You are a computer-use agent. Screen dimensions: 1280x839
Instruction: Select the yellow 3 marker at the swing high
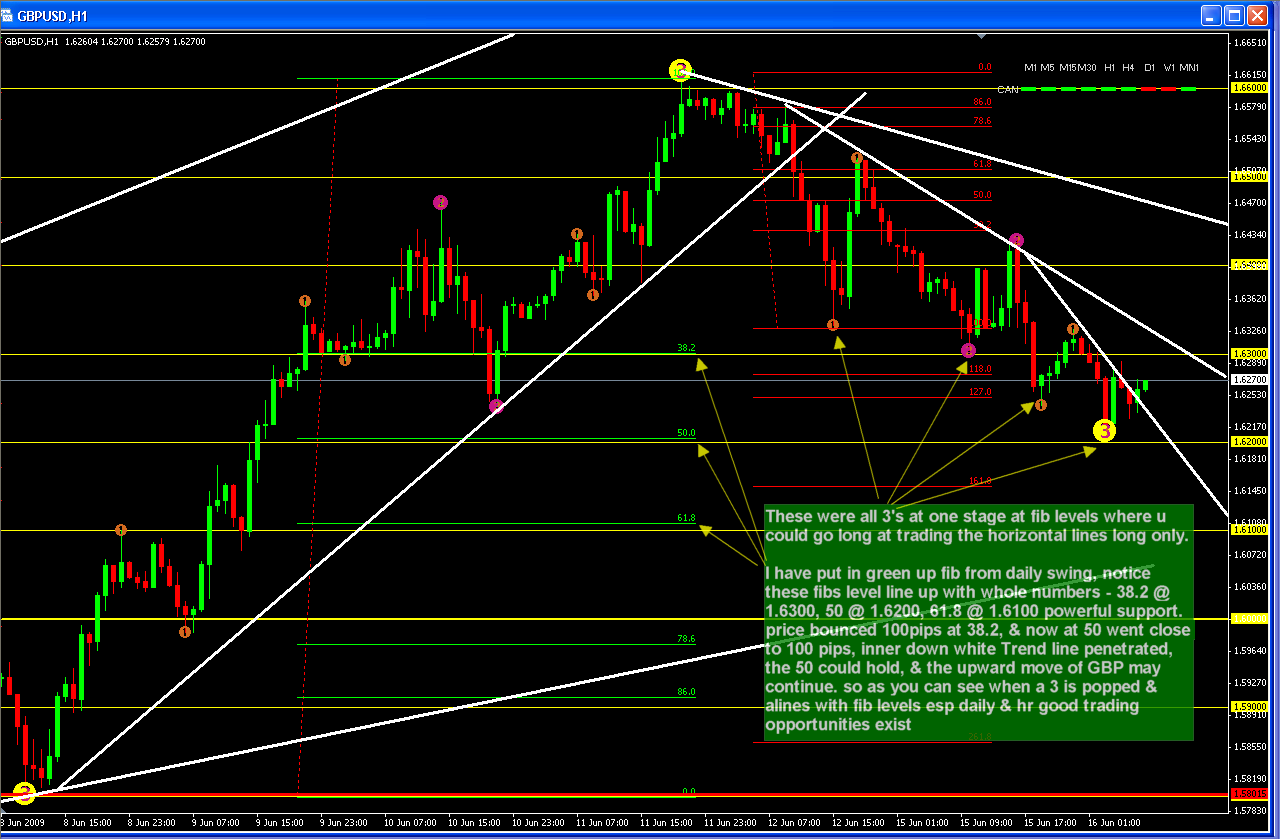coord(680,69)
